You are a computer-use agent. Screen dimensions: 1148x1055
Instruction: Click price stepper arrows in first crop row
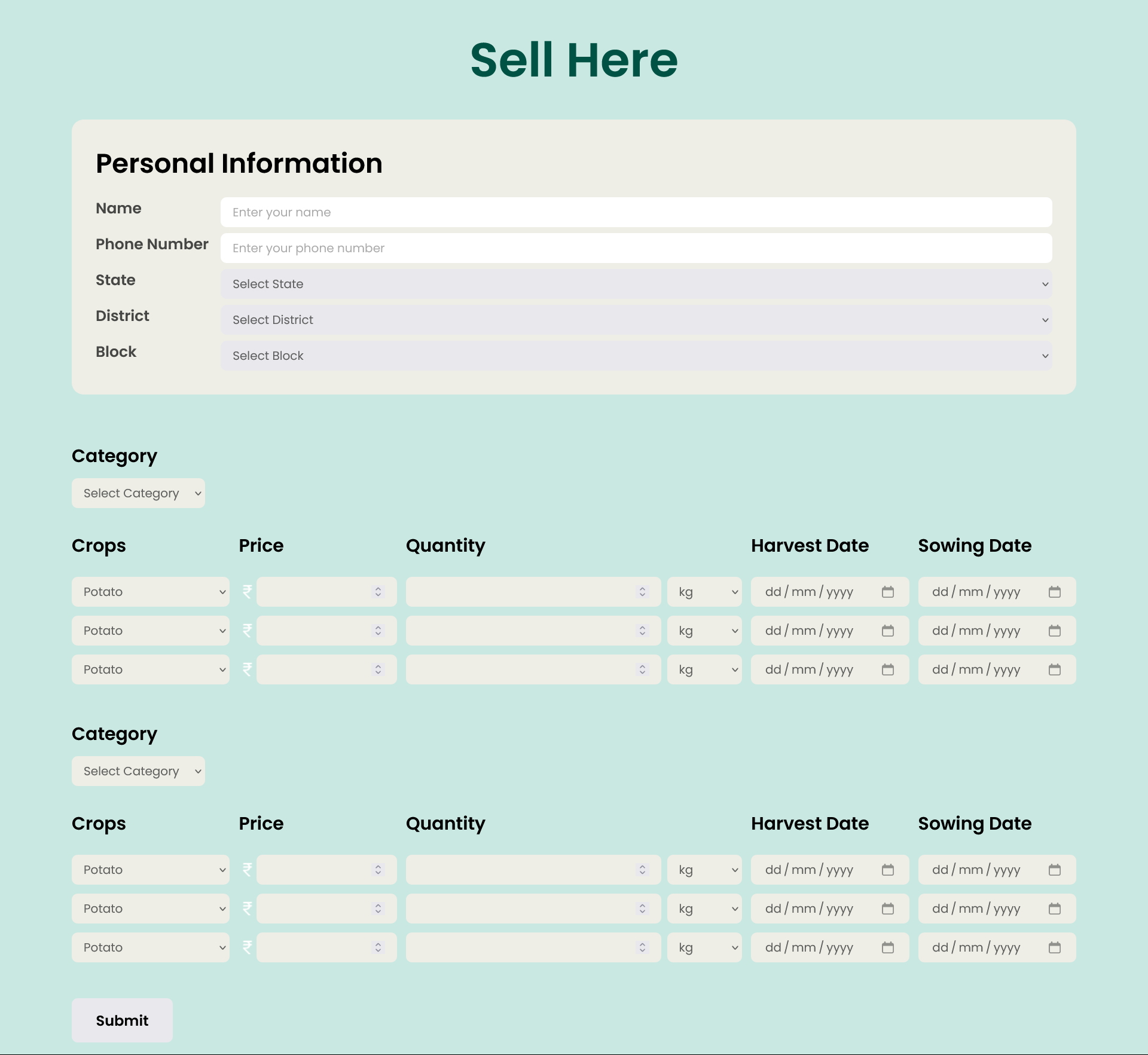pyautogui.click(x=378, y=592)
